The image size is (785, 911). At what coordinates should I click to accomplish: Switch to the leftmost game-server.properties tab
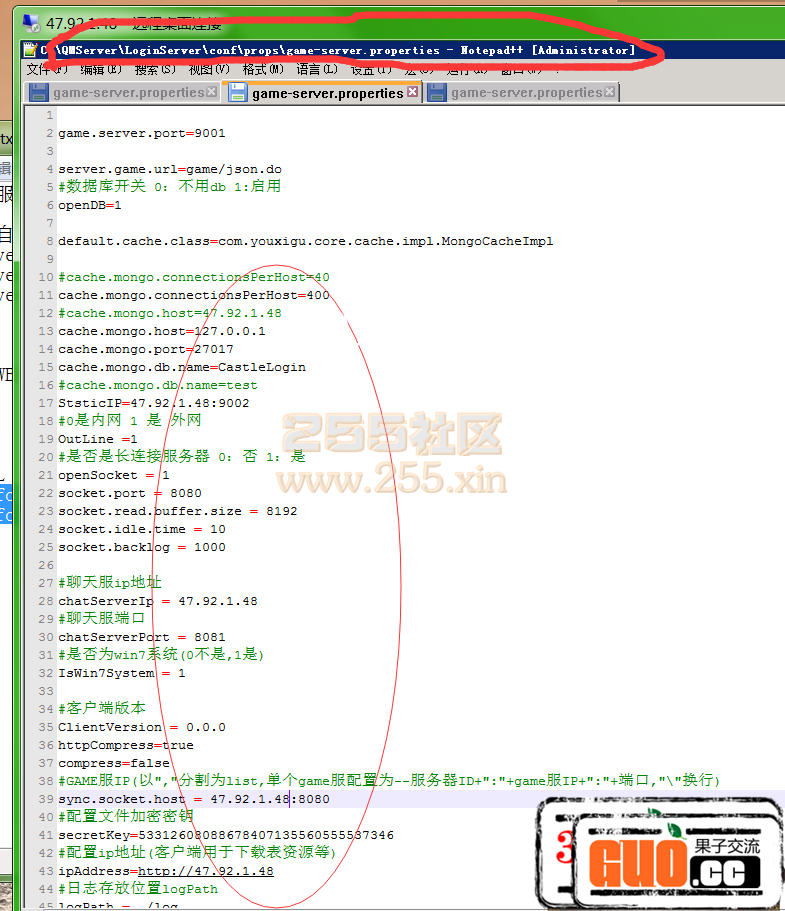(128, 93)
